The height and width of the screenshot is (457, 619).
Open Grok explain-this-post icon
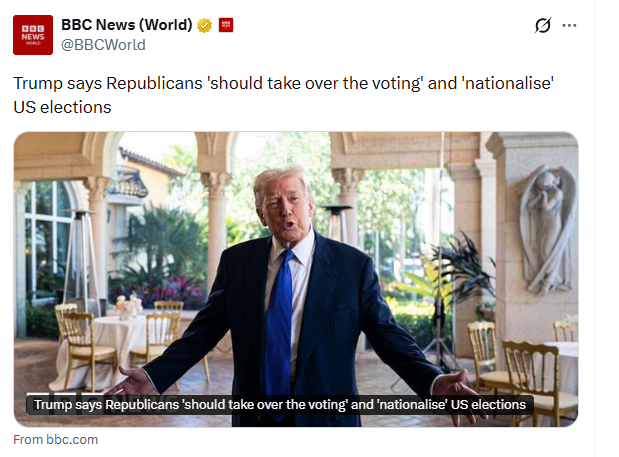[544, 25]
